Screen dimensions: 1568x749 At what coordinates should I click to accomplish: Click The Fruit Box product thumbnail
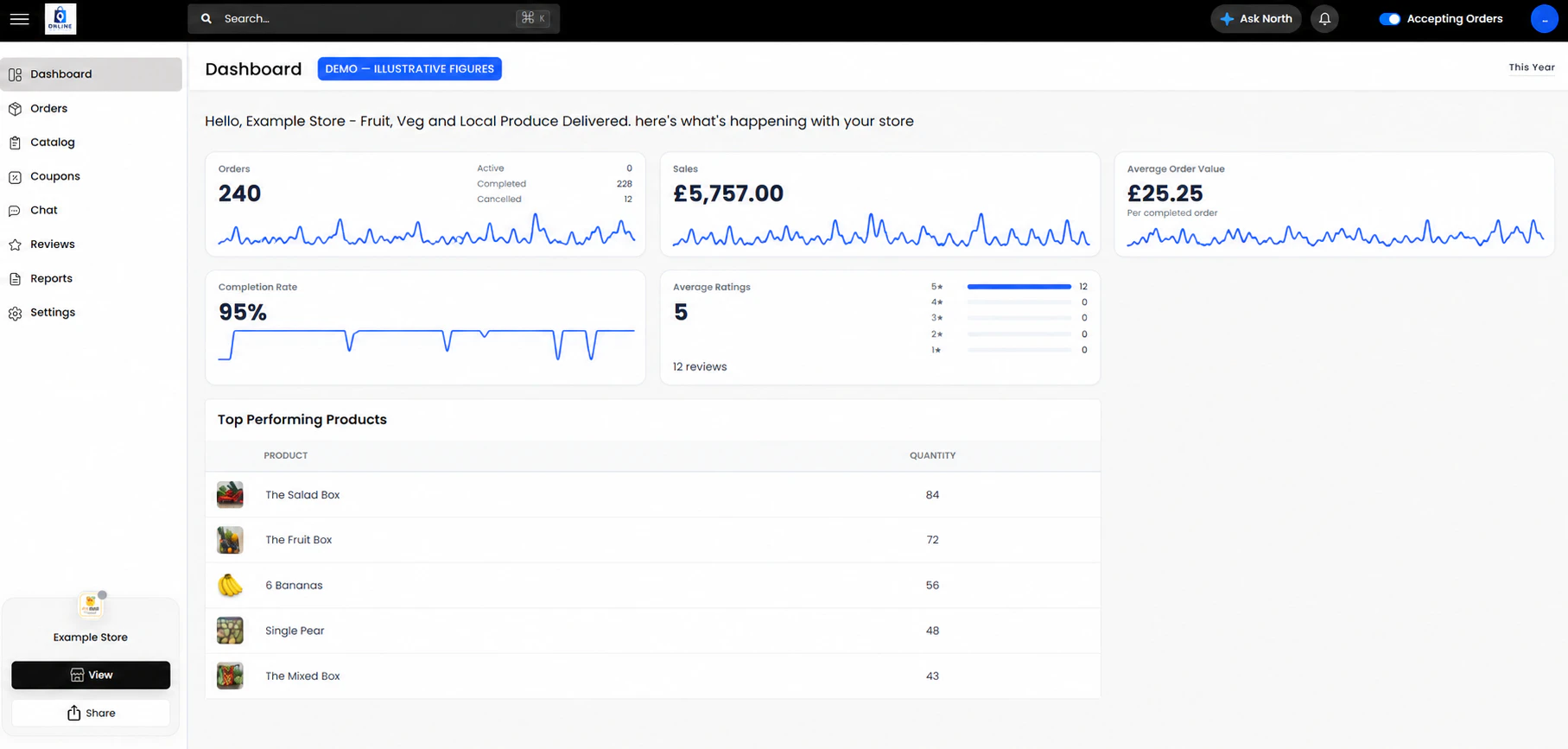coord(230,540)
